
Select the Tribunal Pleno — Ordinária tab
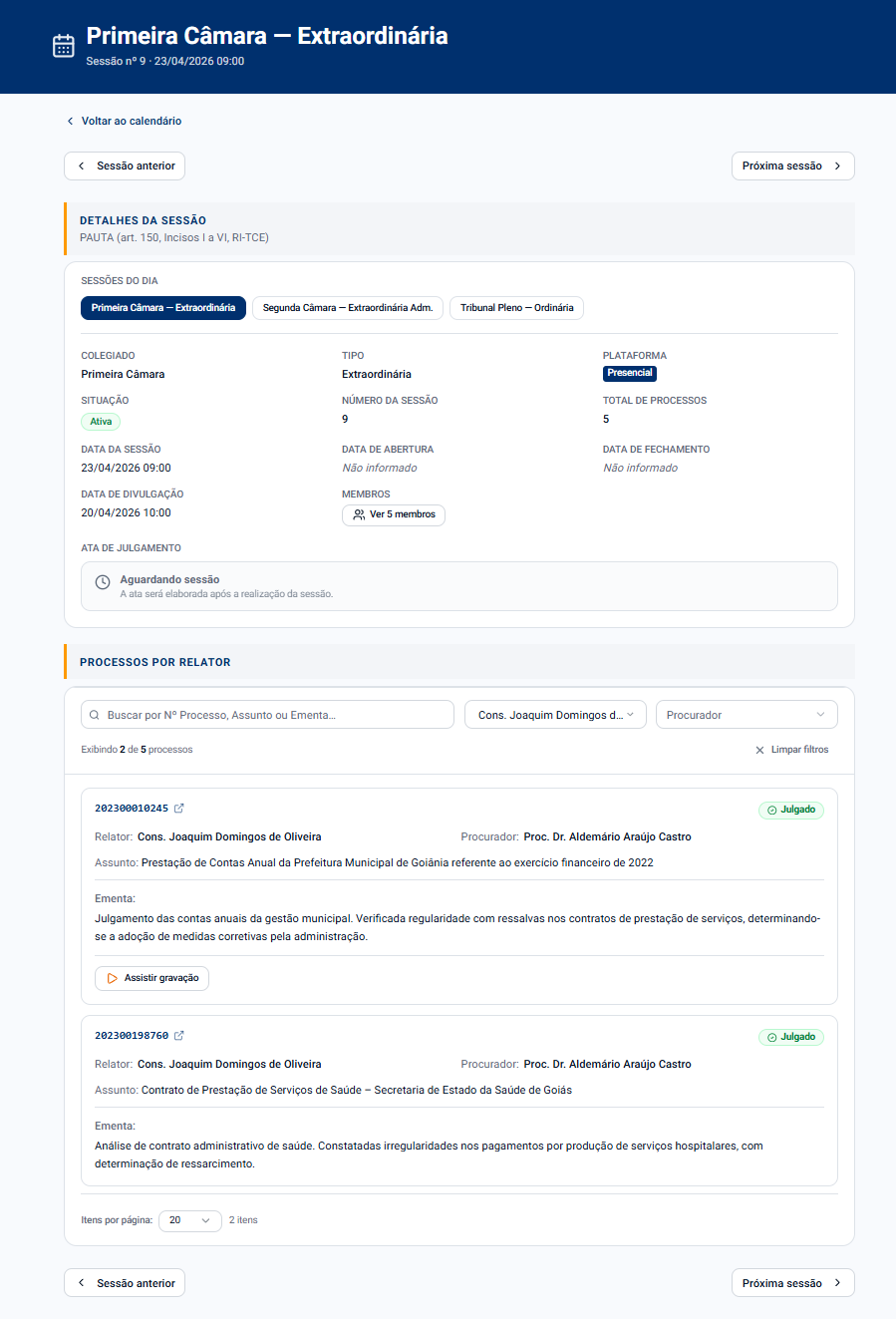pos(516,308)
